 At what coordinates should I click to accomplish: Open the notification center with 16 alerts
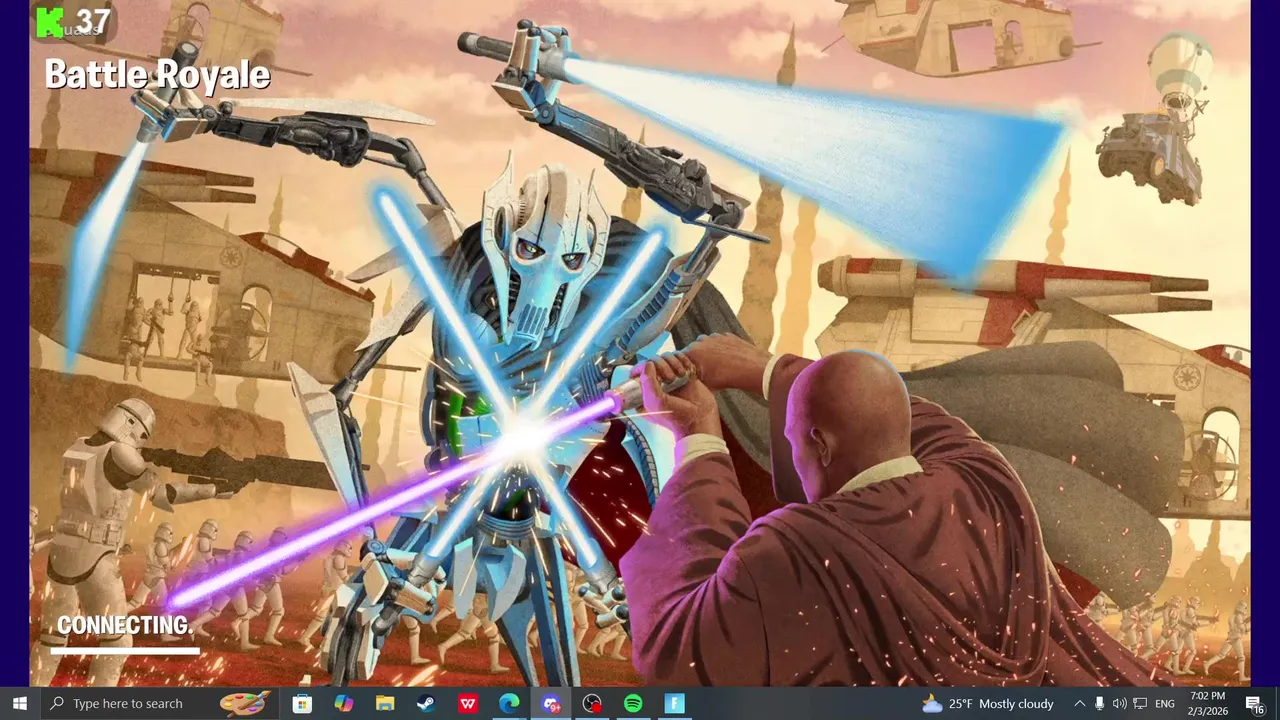(1255, 704)
